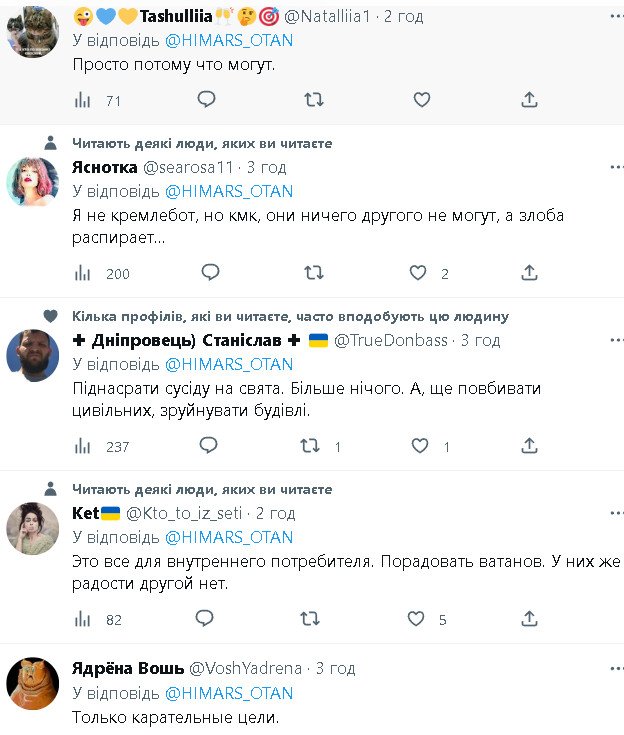Viewport: 624px width, 735px height.
Task: Like Tashulliia's tweet
Action: click(422, 99)
